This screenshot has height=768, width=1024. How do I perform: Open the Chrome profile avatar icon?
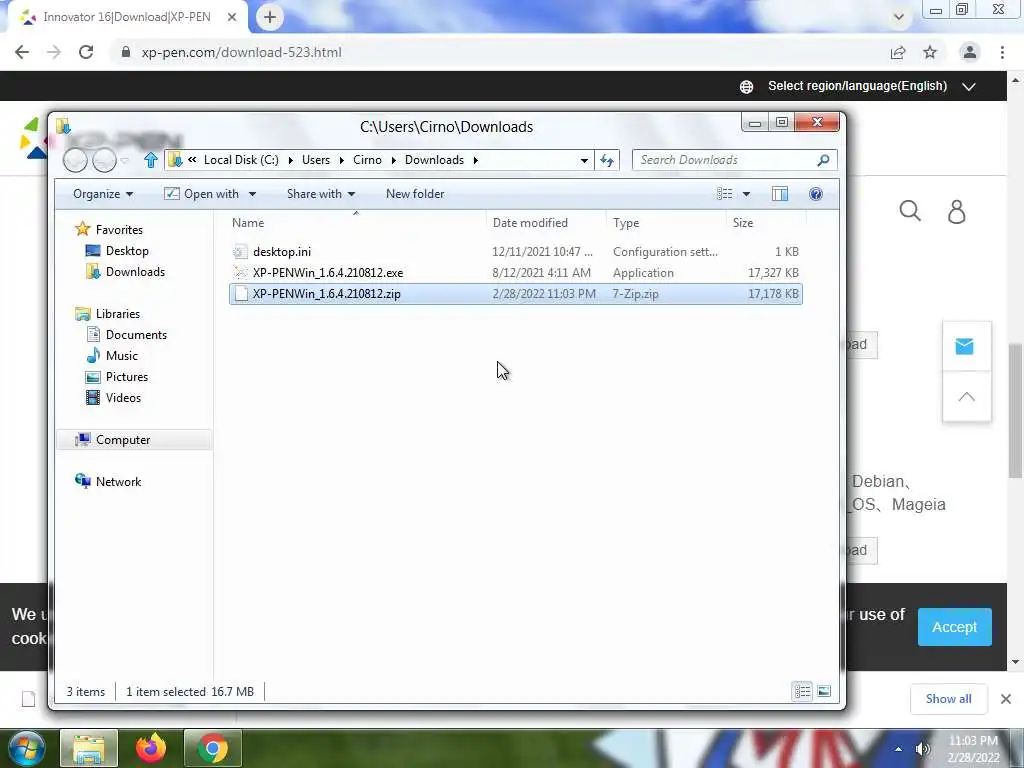click(x=970, y=52)
